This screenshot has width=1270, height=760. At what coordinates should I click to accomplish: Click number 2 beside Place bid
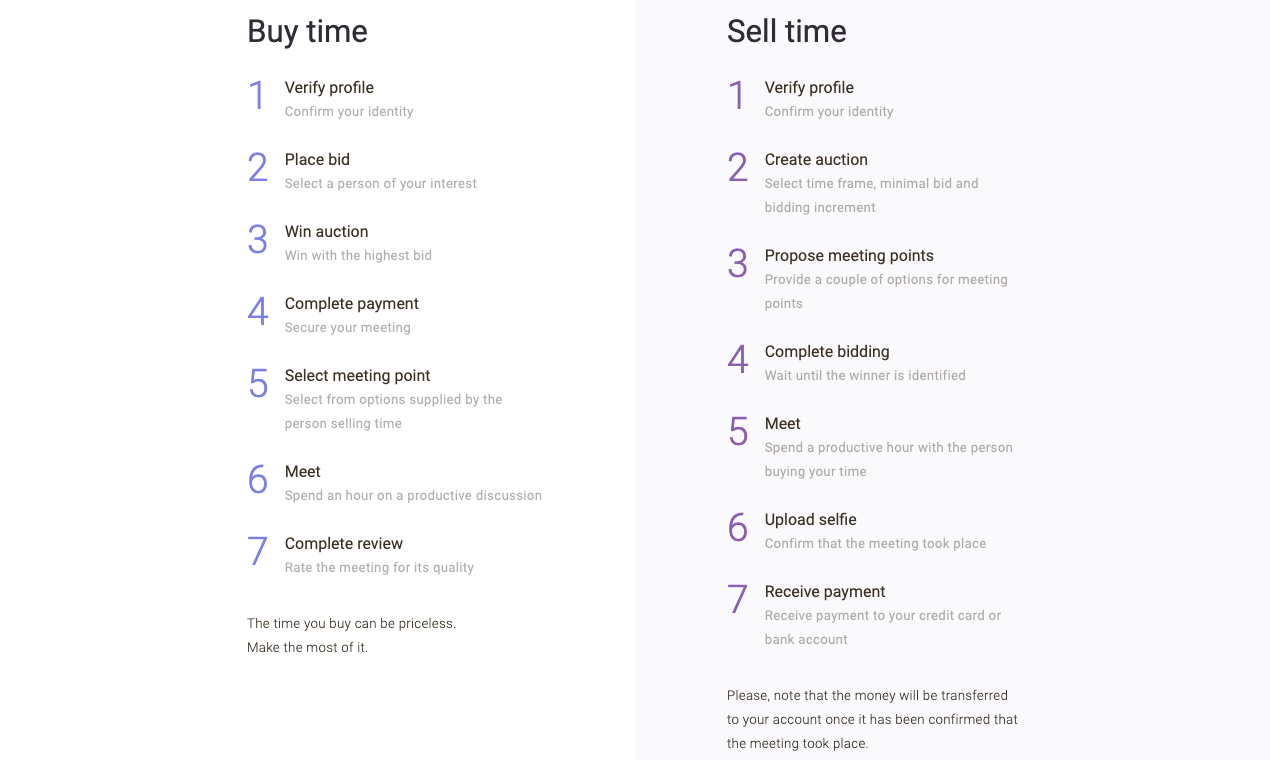(257, 168)
